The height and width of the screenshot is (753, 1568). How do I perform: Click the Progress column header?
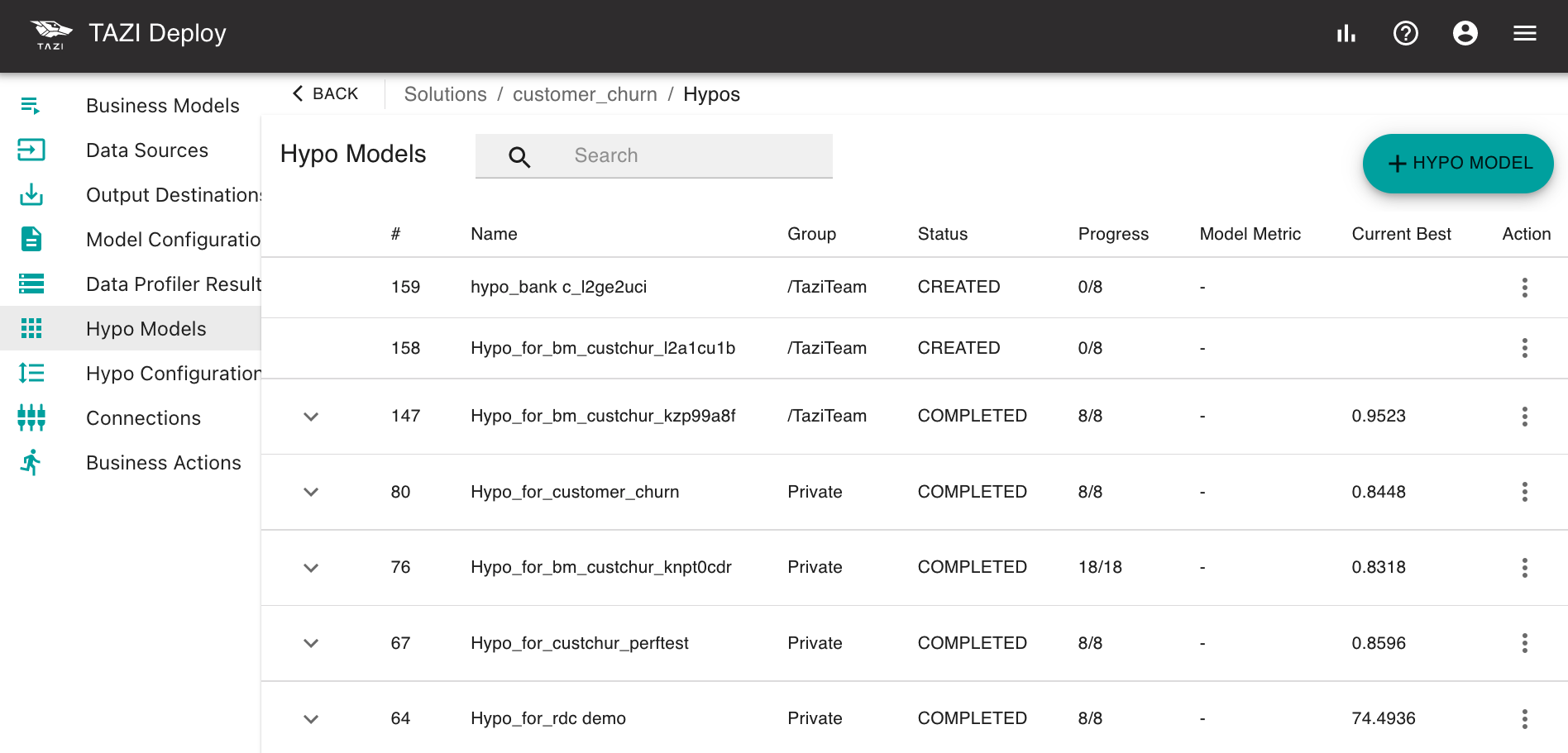click(x=1113, y=234)
